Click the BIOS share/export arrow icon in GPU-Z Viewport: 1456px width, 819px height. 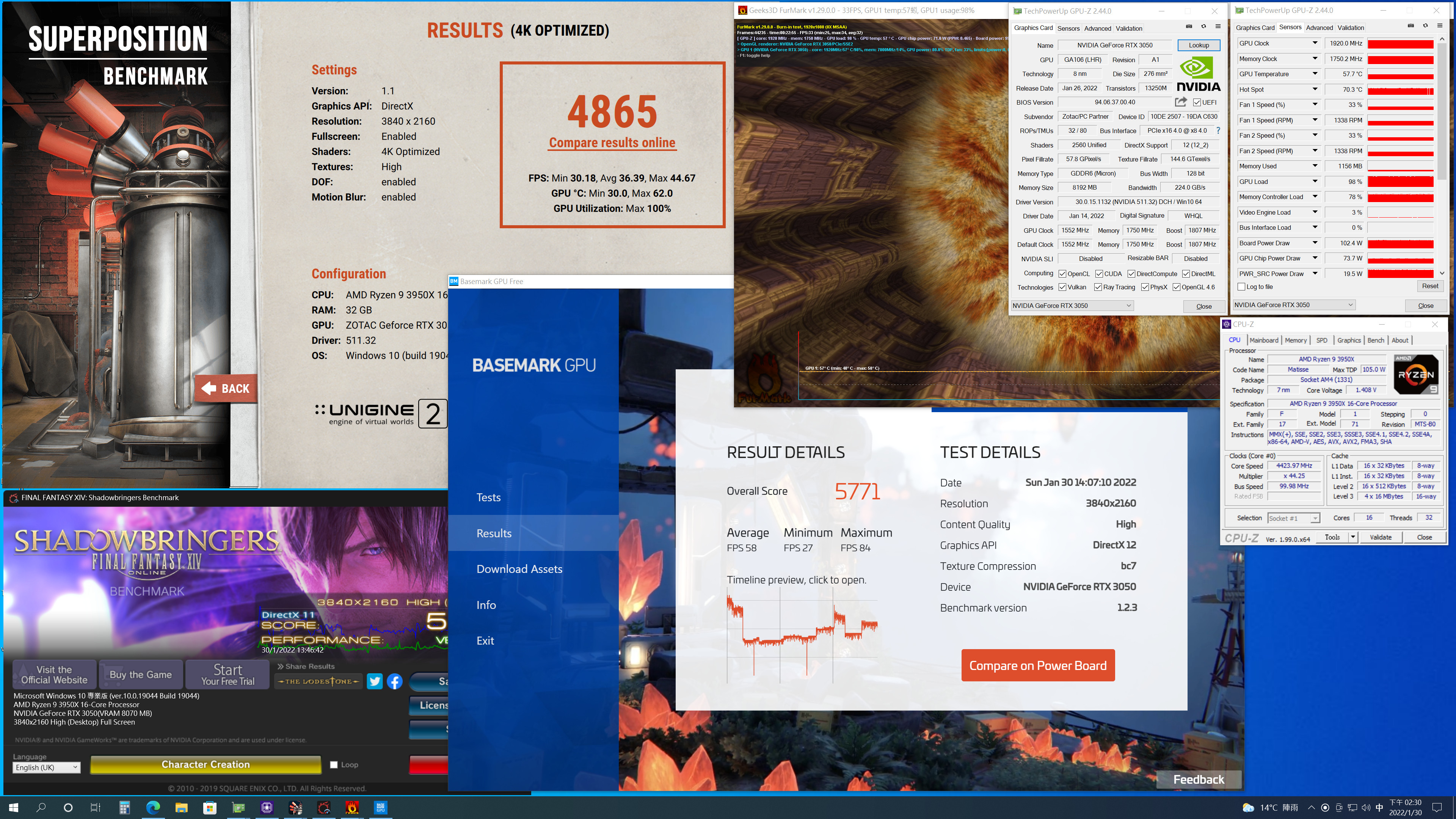point(1181,102)
